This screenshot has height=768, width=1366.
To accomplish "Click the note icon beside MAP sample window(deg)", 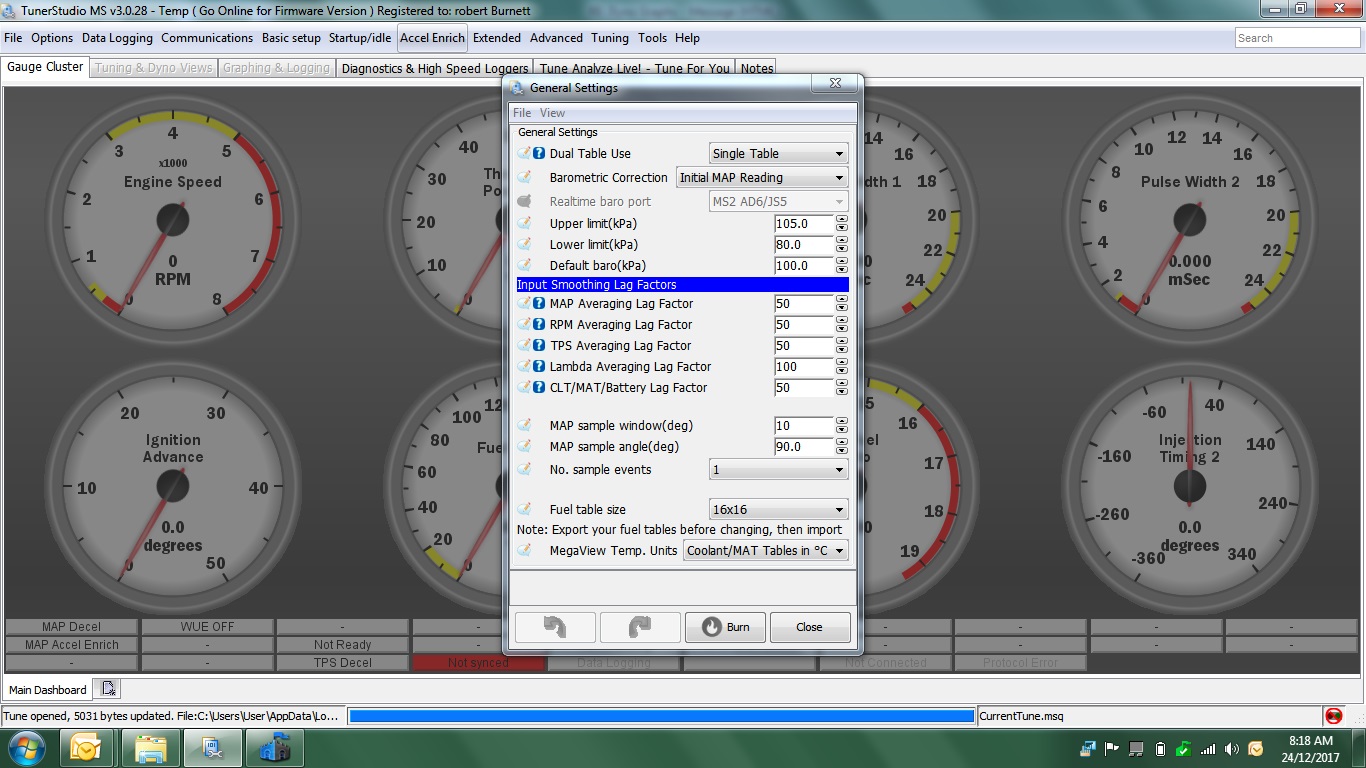I will (x=524, y=425).
